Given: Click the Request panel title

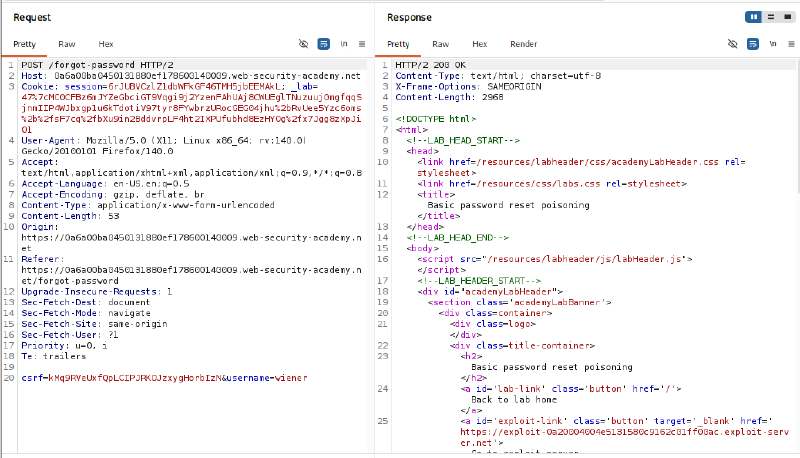Looking at the screenshot, I should click(32, 17).
